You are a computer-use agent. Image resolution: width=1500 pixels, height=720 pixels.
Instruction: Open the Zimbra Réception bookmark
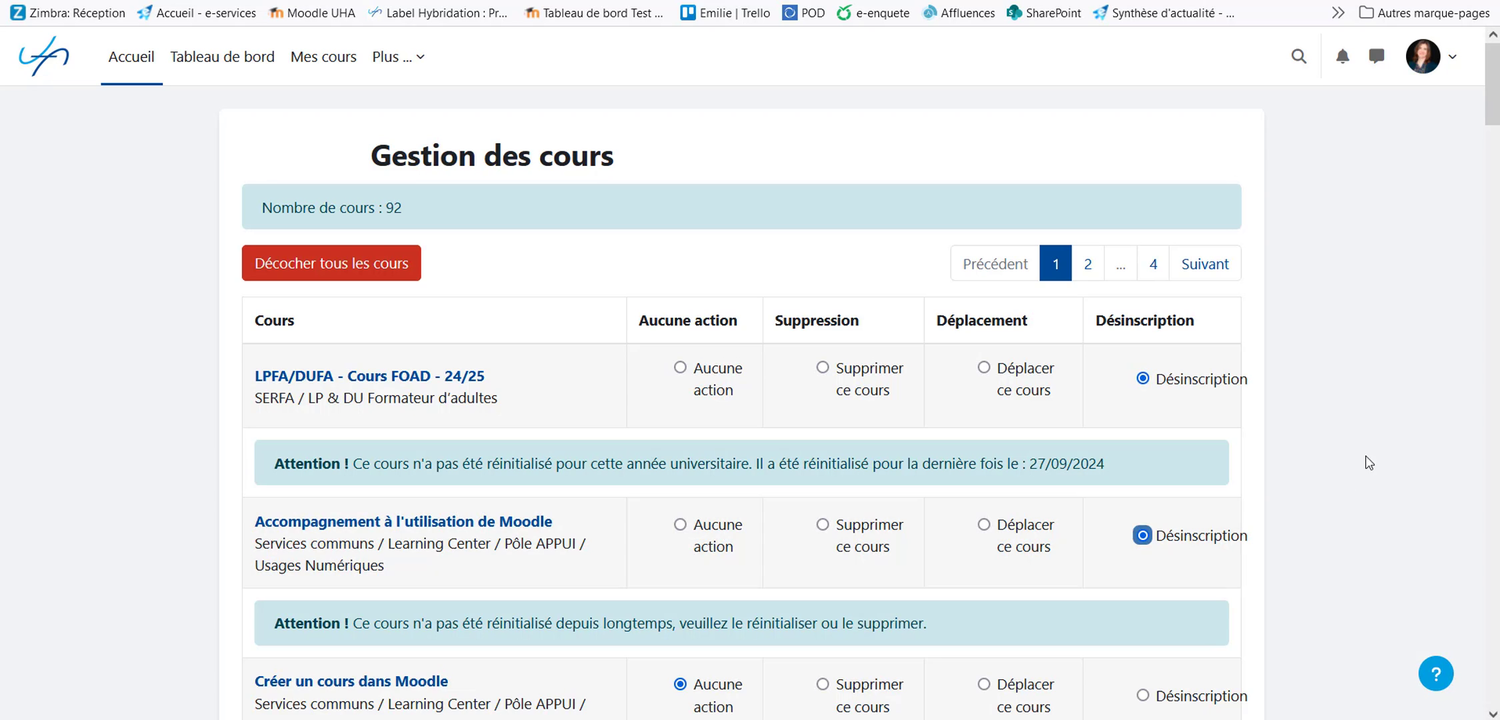[x=67, y=13]
